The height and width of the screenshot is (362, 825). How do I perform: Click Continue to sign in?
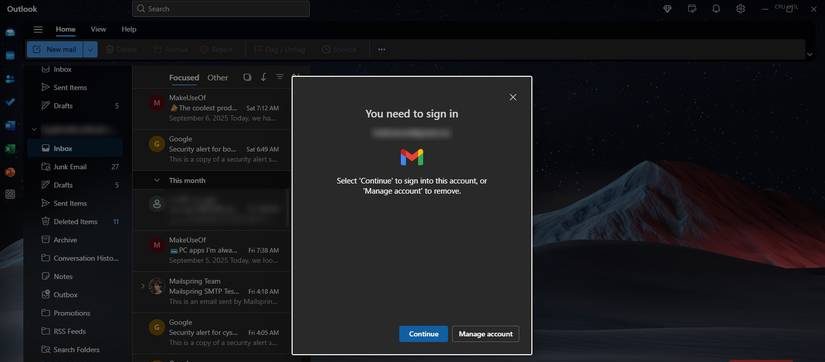(x=424, y=334)
